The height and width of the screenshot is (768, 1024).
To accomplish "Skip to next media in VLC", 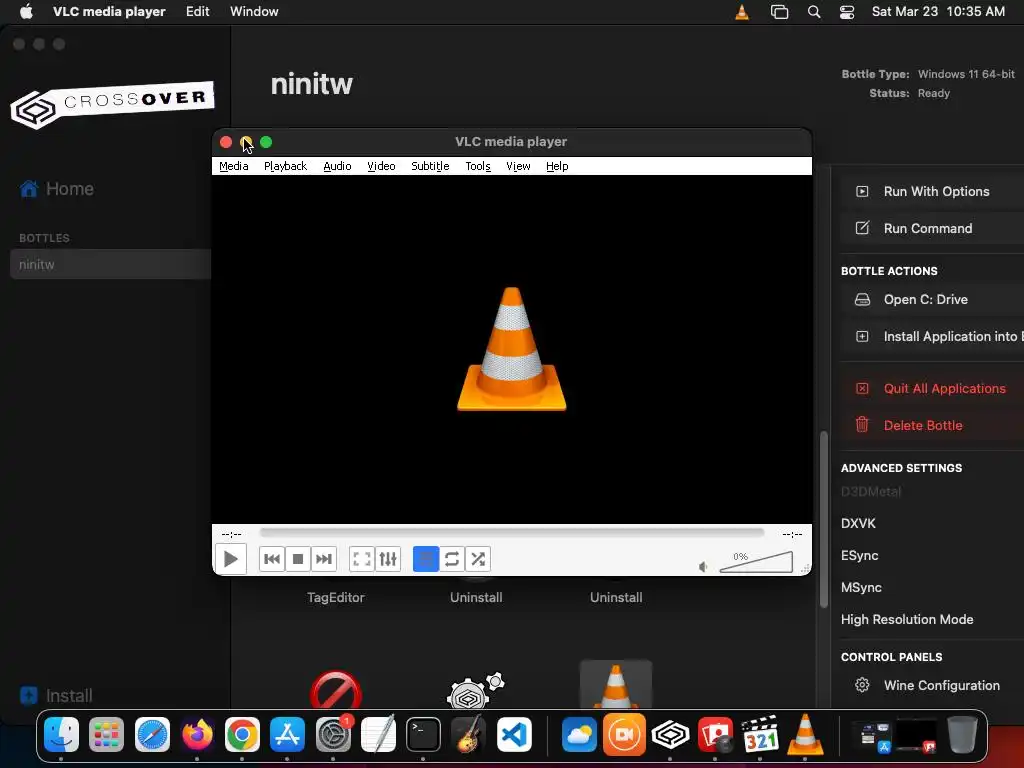I will click(324, 559).
